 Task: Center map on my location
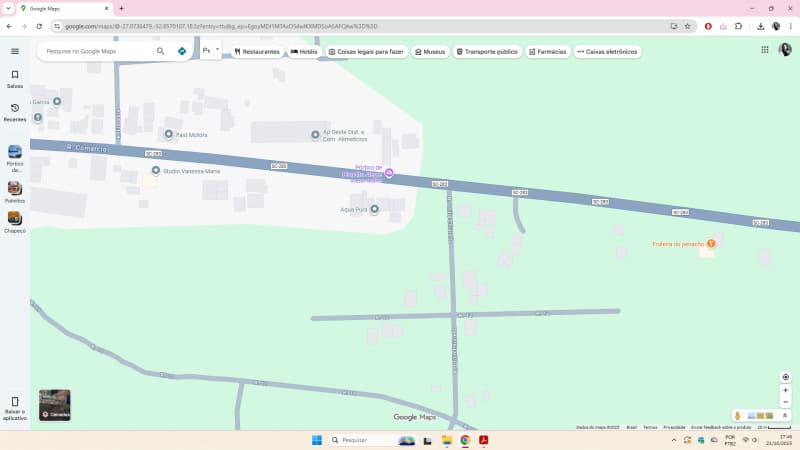click(786, 377)
